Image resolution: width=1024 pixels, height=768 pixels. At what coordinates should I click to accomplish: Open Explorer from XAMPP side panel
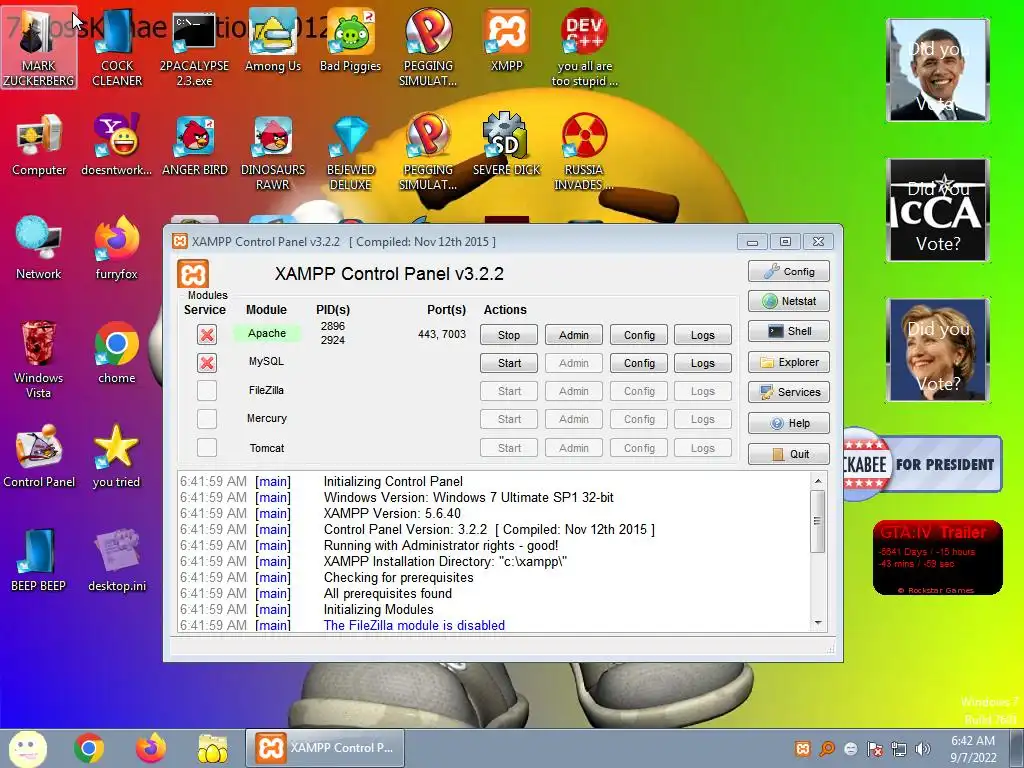(x=789, y=362)
